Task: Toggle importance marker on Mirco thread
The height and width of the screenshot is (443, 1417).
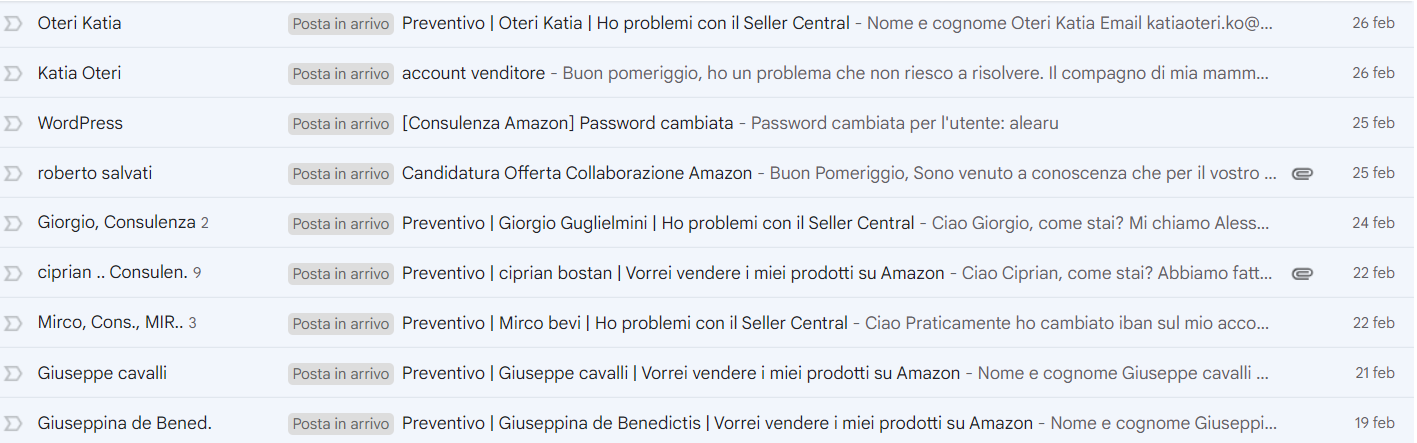Action: pos(13,323)
